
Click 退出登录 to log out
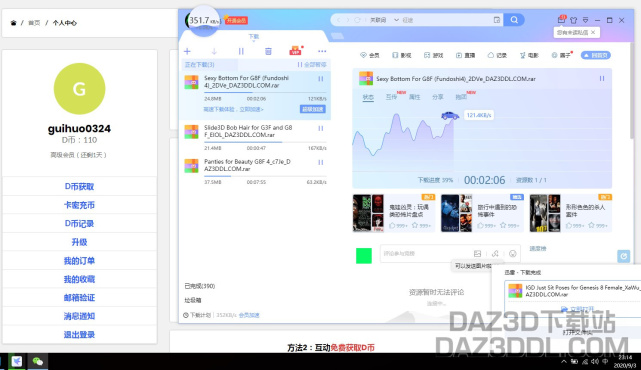pyautogui.click(x=79, y=334)
